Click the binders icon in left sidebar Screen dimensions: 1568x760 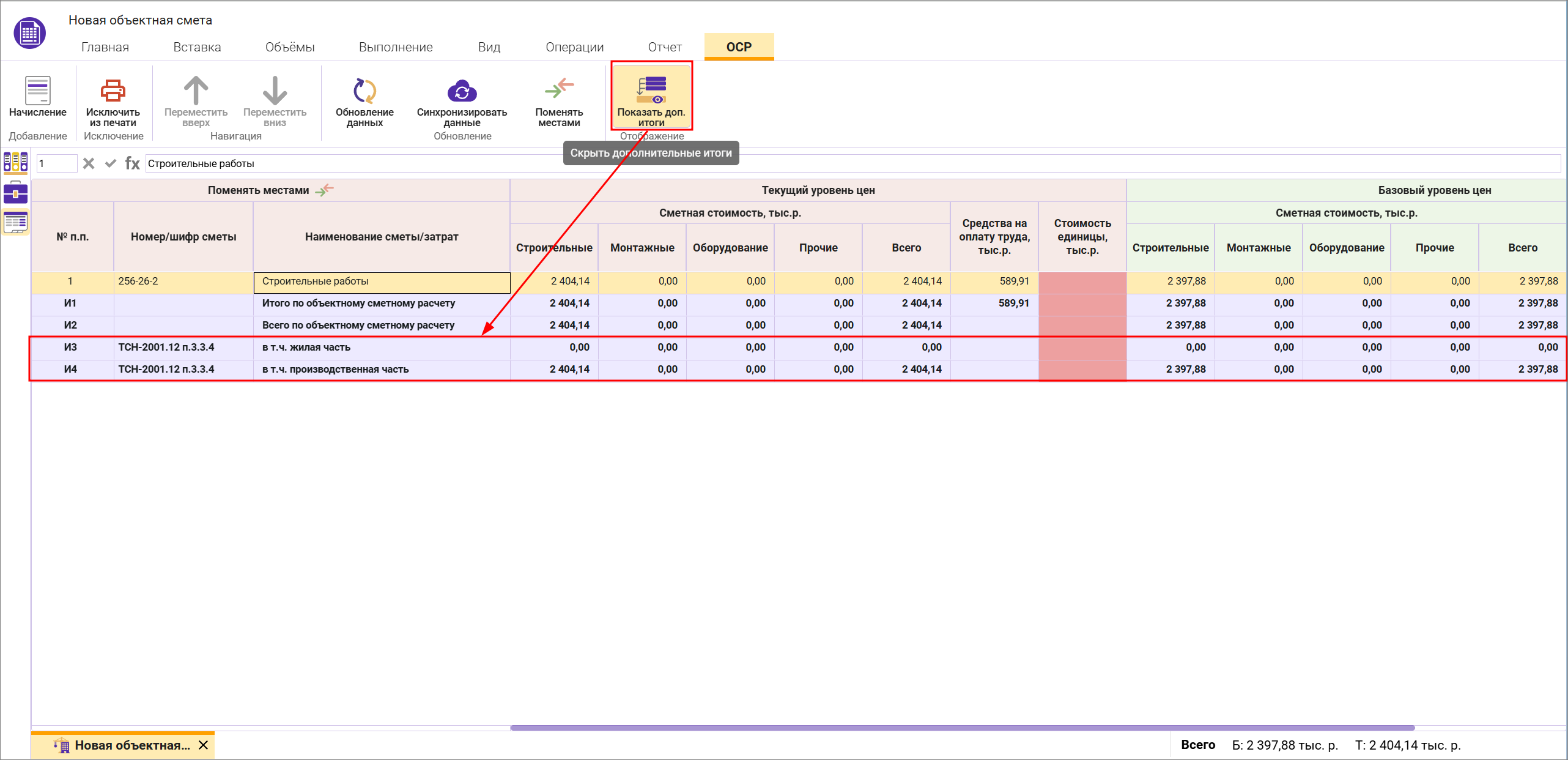(x=15, y=162)
